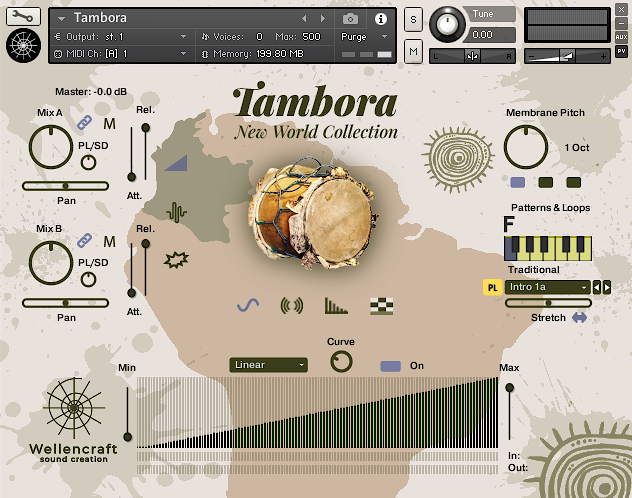Take a snapshot with the camera icon

[350, 19]
